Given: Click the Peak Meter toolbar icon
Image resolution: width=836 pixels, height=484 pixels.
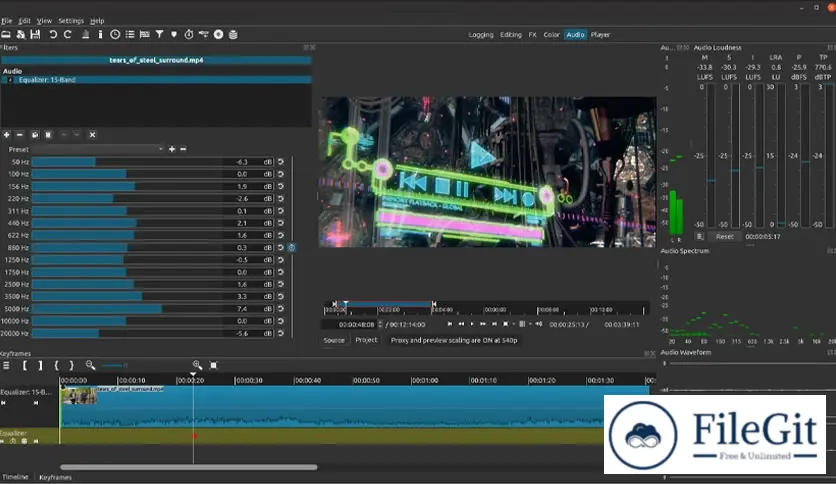Looking at the screenshot, I should point(85,35).
